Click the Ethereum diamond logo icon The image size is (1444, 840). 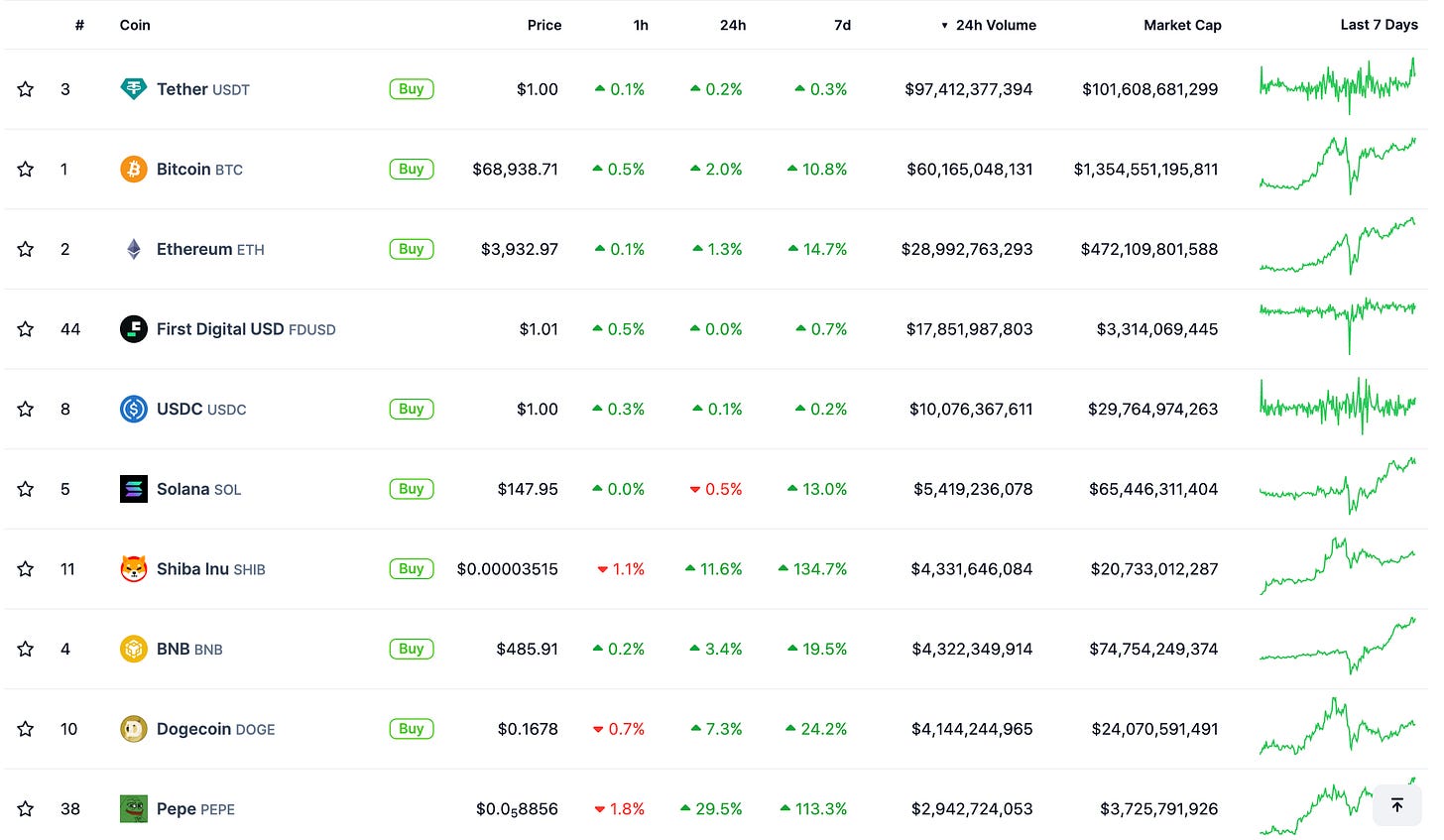(133, 249)
